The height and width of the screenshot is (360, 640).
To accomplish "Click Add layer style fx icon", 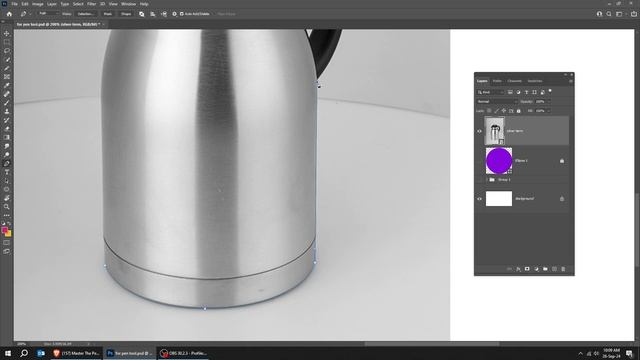I will pos(518,269).
